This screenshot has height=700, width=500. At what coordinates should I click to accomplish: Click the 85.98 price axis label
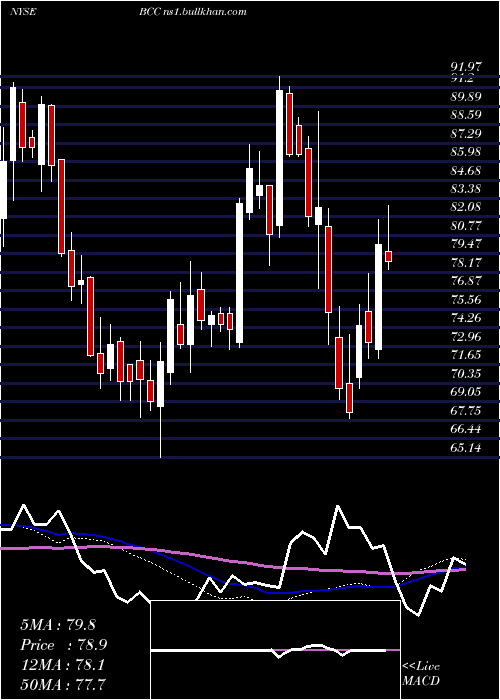[466, 152]
